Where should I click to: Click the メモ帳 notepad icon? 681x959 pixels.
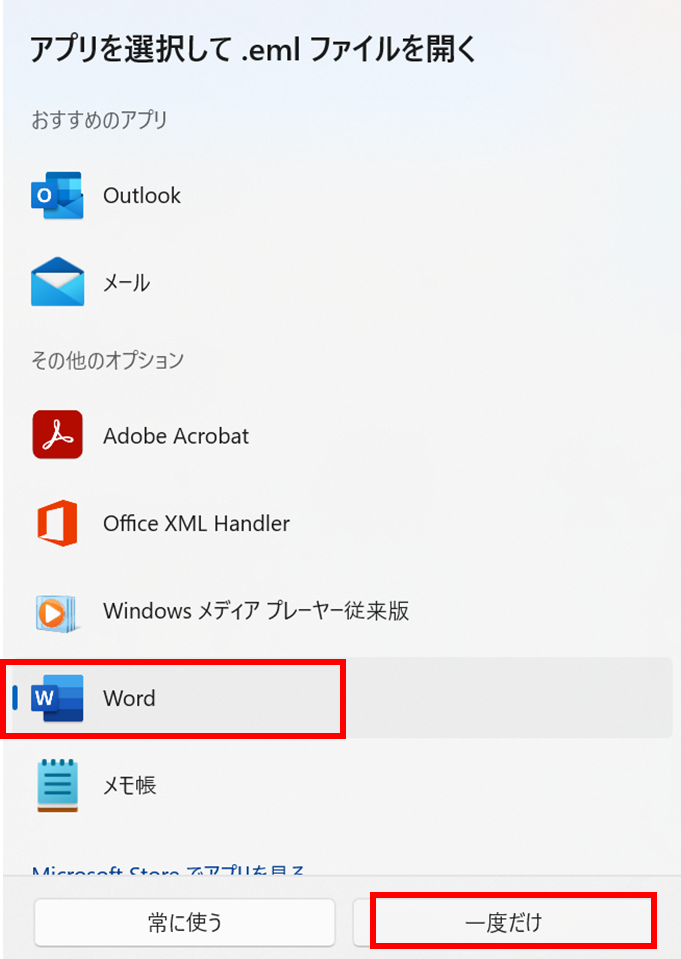[58, 786]
